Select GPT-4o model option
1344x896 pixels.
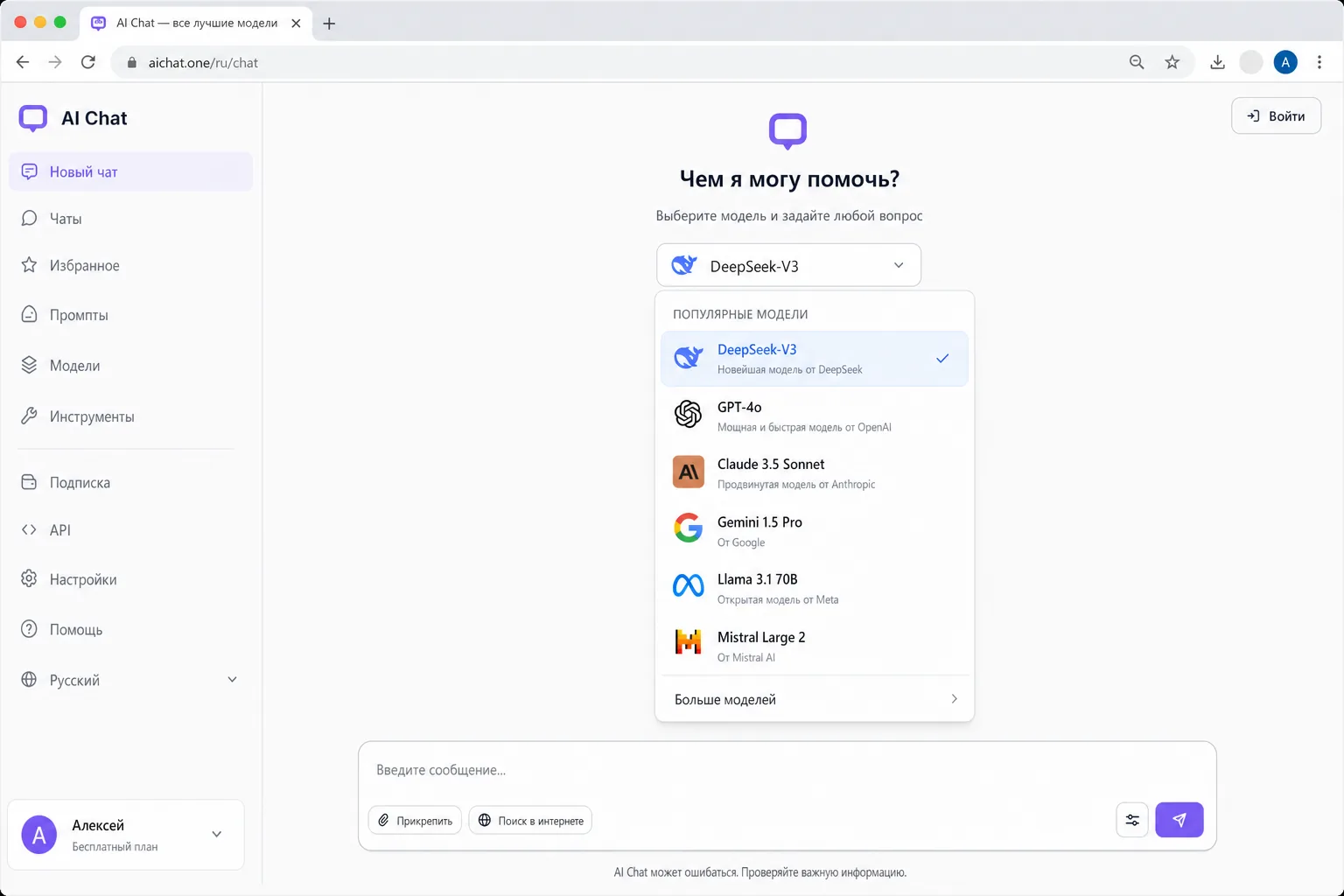pyautogui.click(x=814, y=416)
